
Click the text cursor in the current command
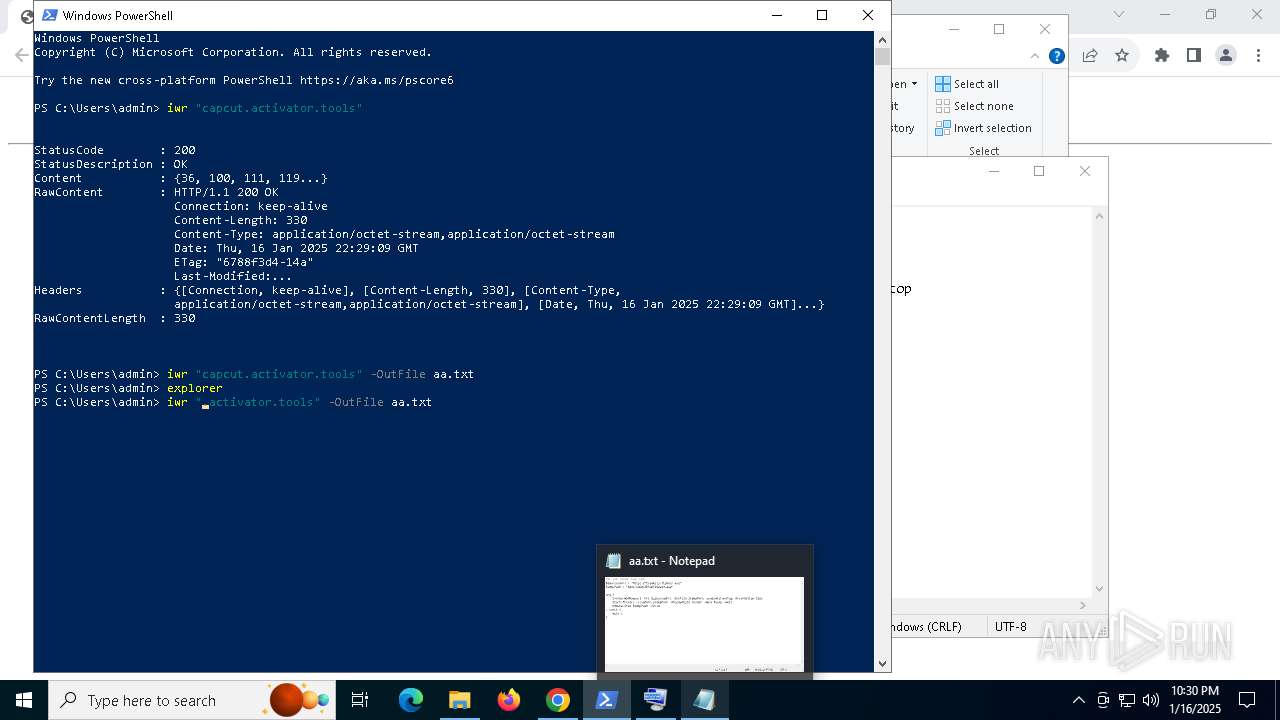point(205,406)
